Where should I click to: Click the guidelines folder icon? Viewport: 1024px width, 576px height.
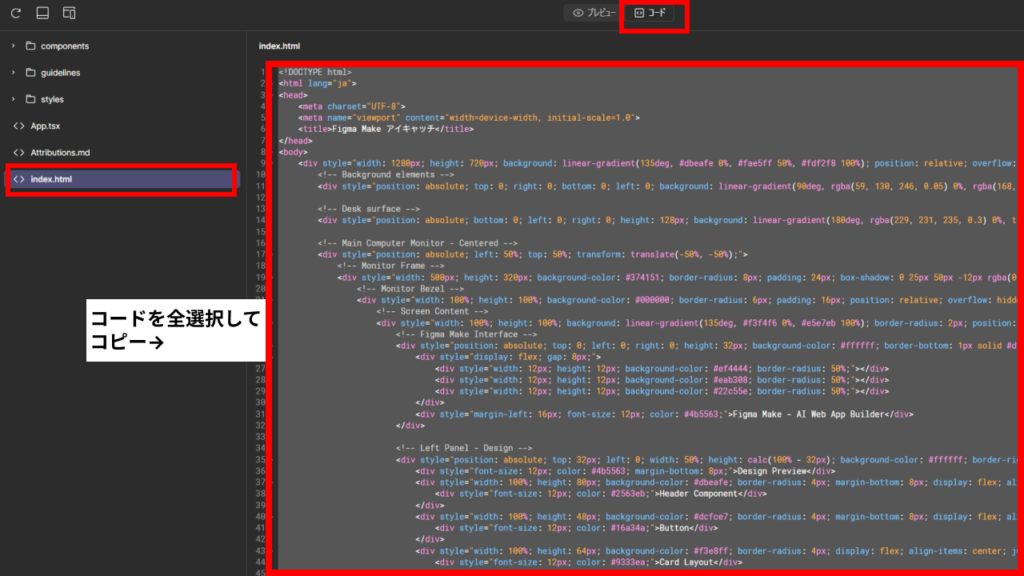31,72
